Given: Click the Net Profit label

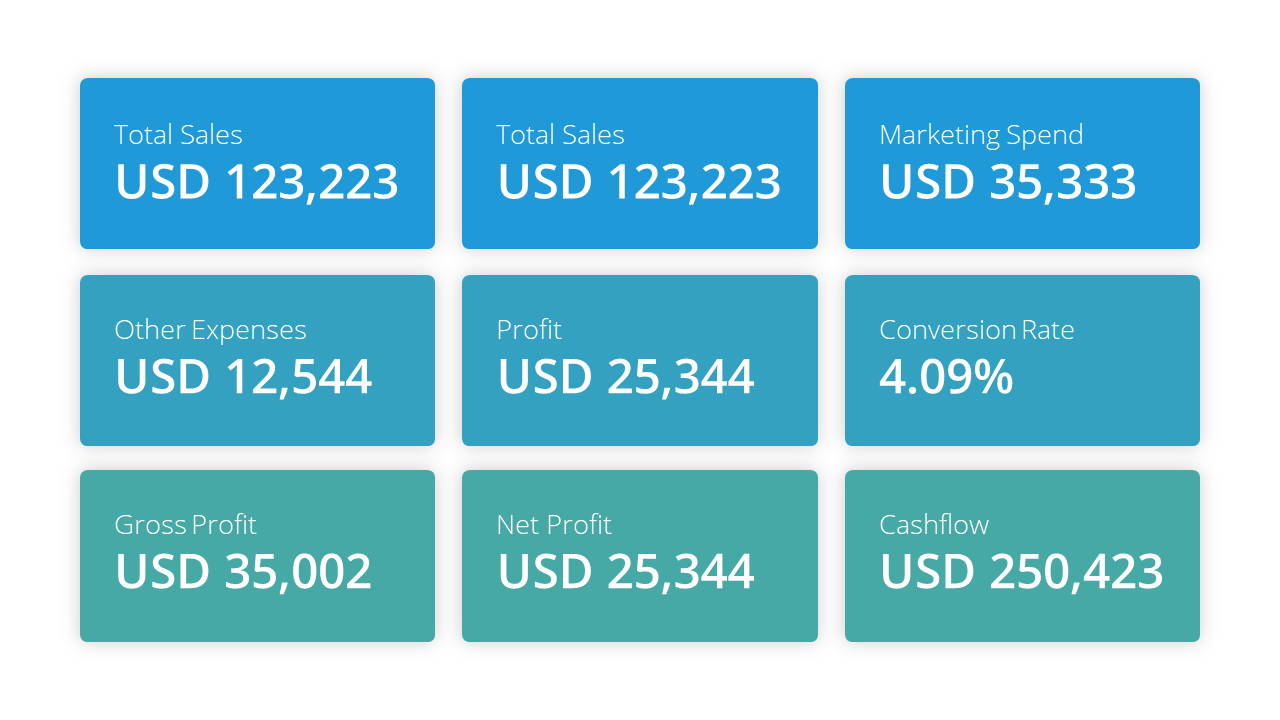Looking at the screenshot, I should [554, 525].
